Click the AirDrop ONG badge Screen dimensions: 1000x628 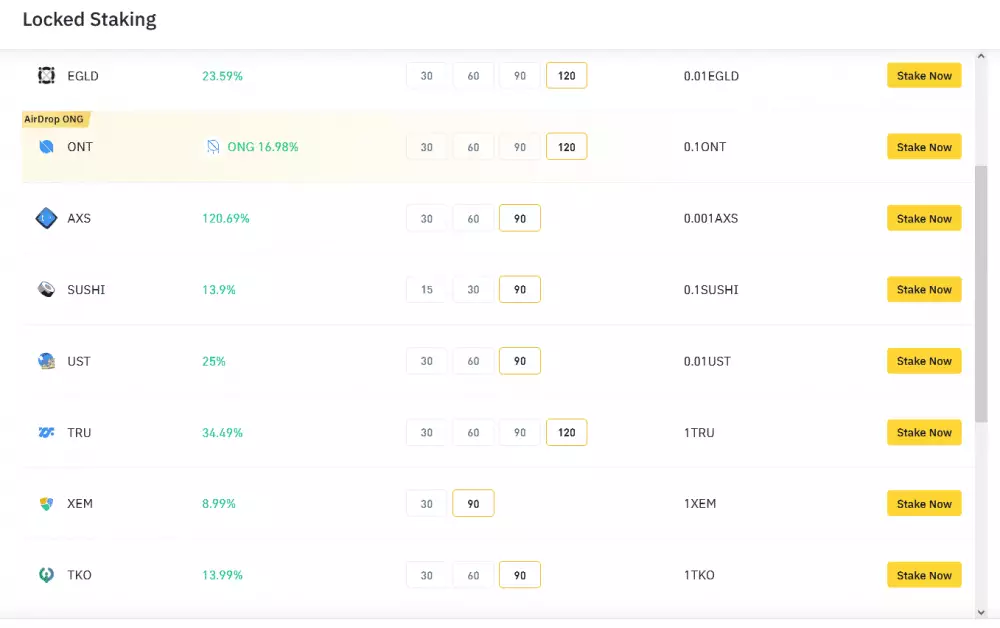click(x=55, y=119)
